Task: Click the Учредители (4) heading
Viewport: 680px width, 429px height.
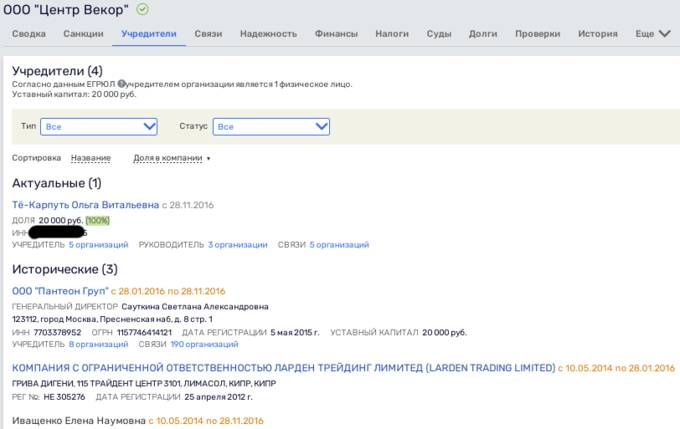Action: pos(57,71)
